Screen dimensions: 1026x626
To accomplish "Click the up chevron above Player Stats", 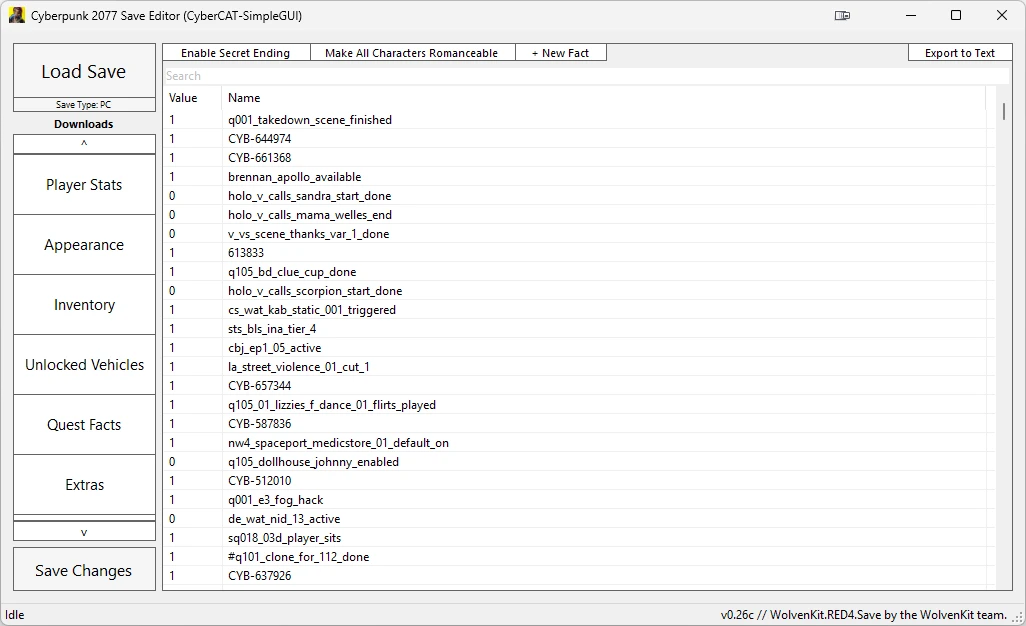I will pyautogui.click(x=83, y=143).
